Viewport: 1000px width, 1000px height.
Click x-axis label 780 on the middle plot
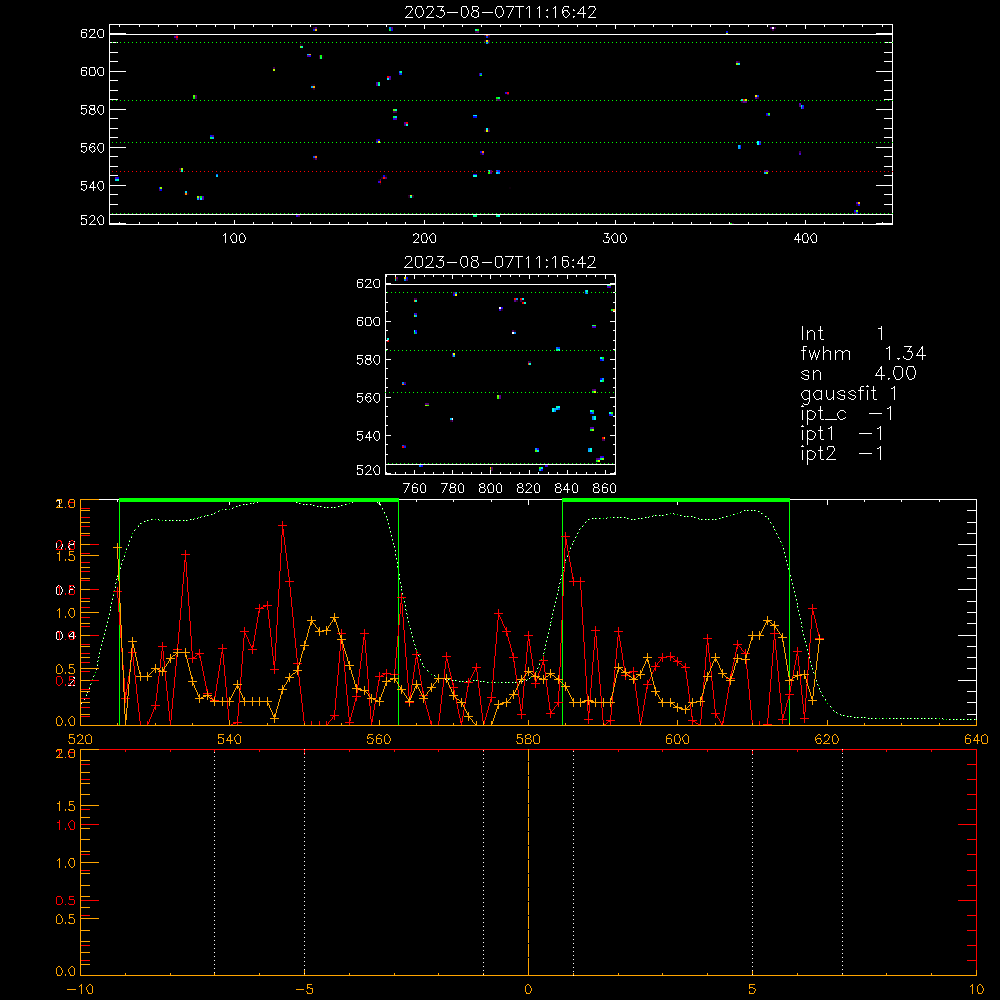(x=453, y=489)
